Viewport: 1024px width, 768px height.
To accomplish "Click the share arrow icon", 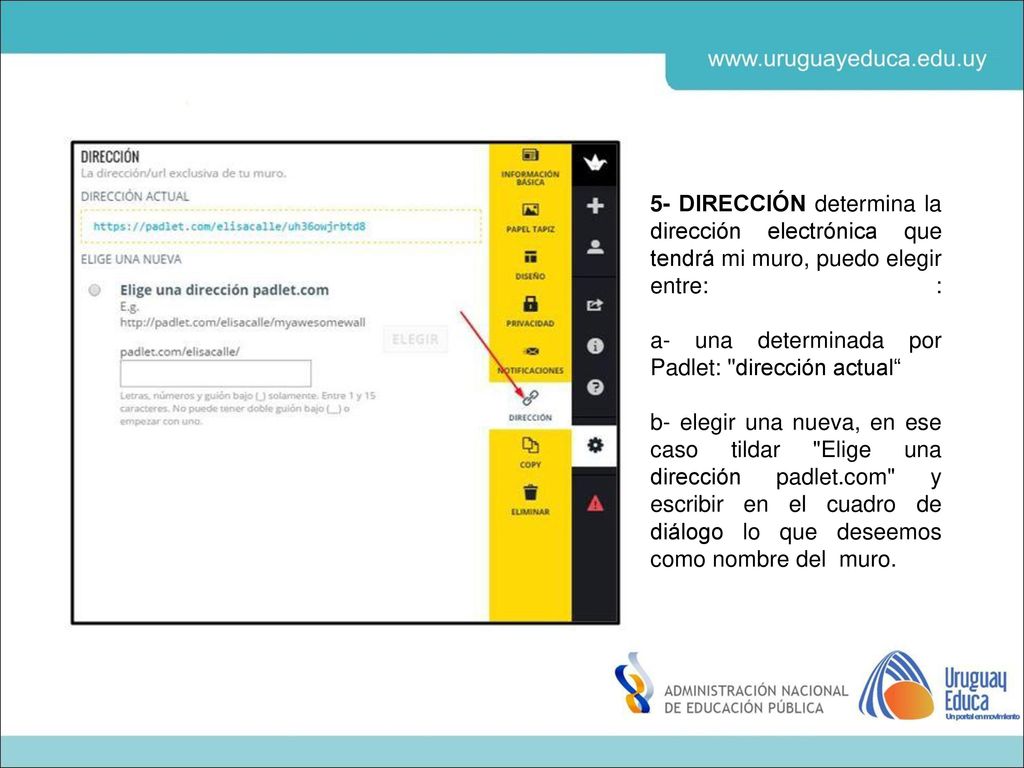I will point(594,304).
